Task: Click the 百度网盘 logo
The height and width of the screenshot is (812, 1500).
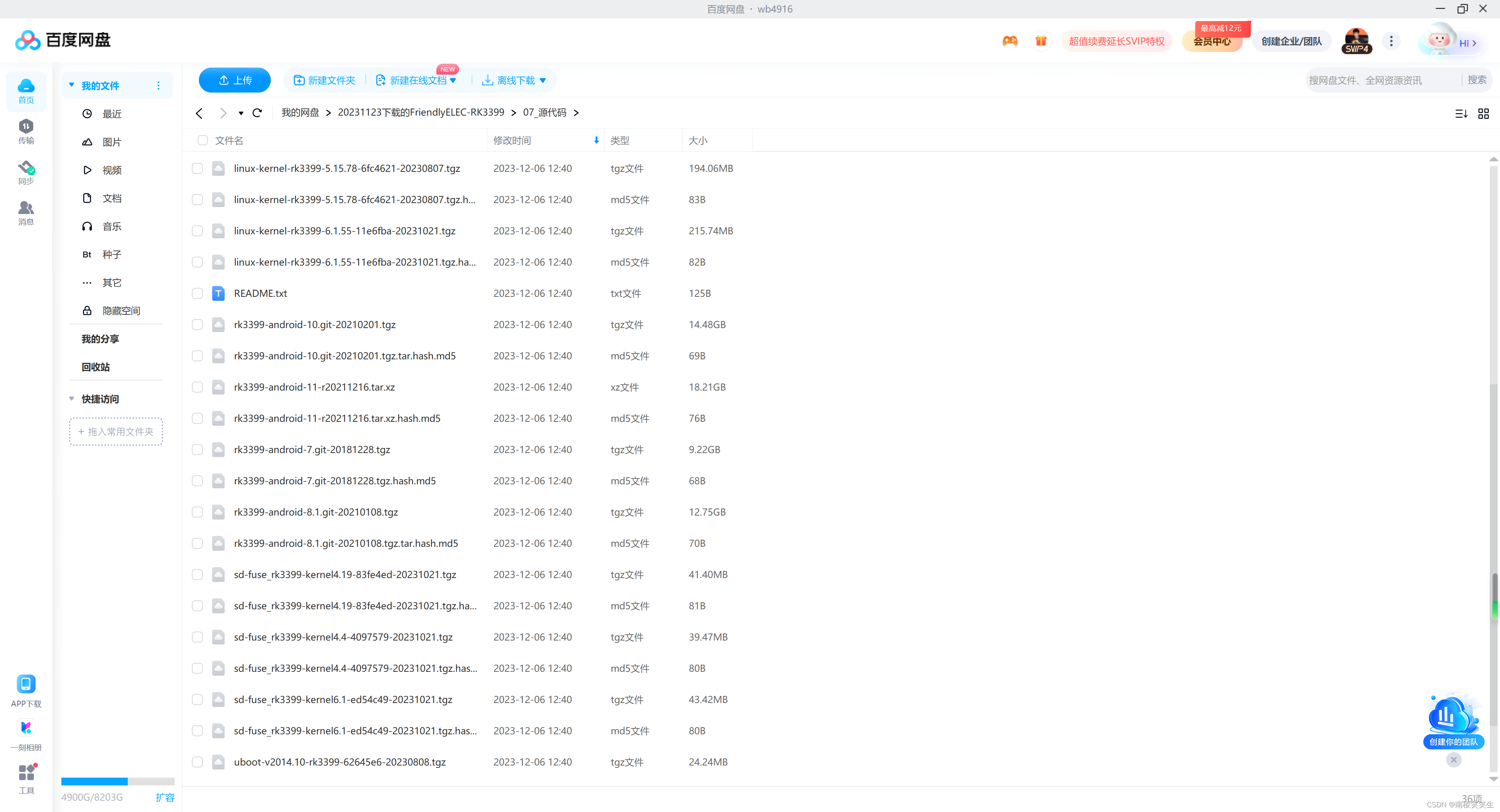Action: point(63,40)
